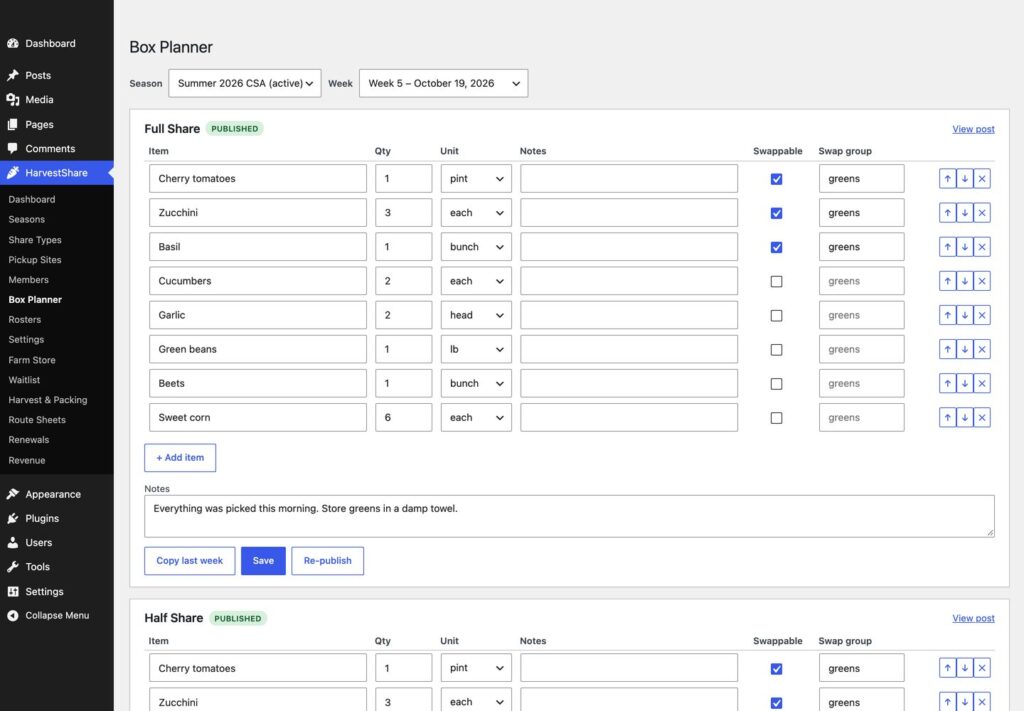
Task: Uncheck Swappable for Full Share Zucchini
Action: pos(776,213)
